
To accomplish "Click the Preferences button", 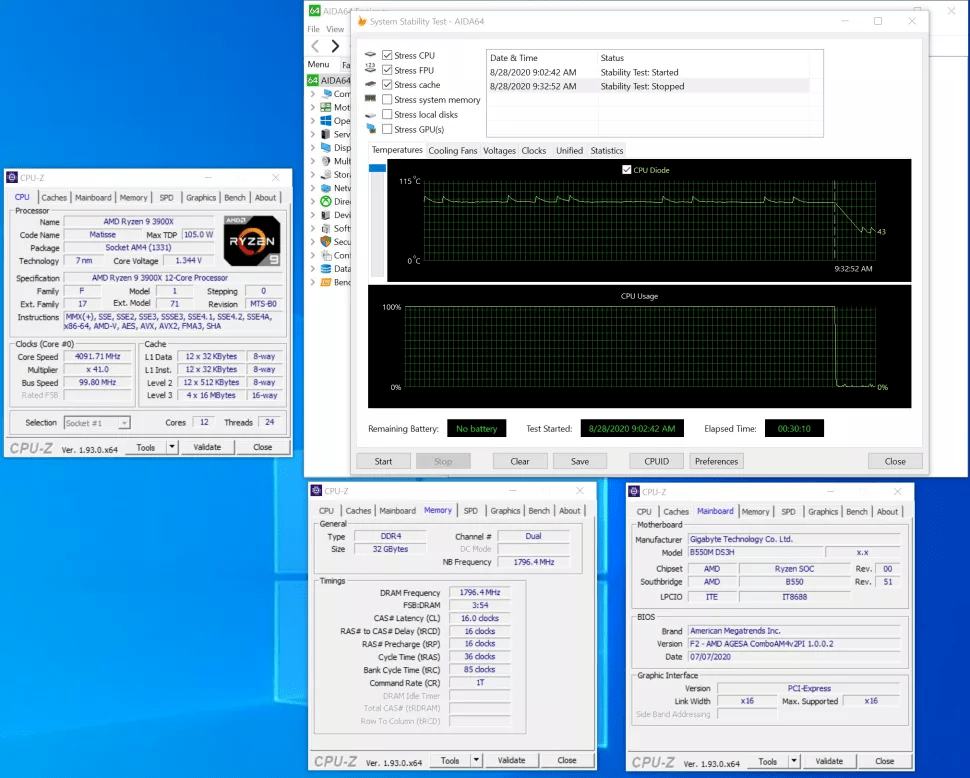I will tap(716, 461).
